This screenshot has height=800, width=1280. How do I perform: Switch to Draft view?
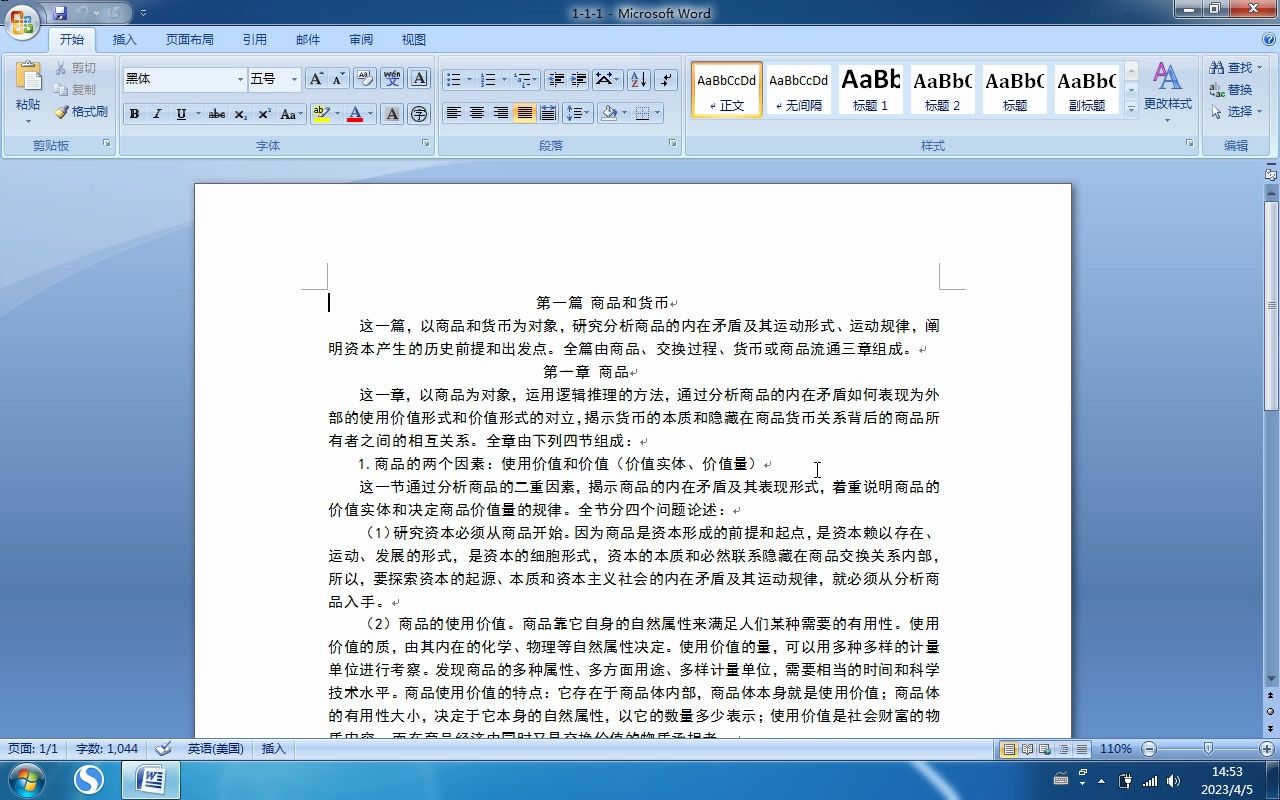[1081, 749]
